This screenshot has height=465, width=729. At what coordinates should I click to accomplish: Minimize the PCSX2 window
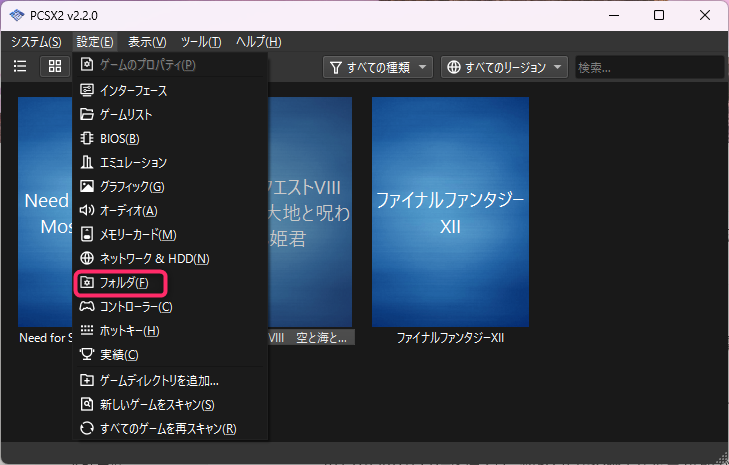[614, 15]
